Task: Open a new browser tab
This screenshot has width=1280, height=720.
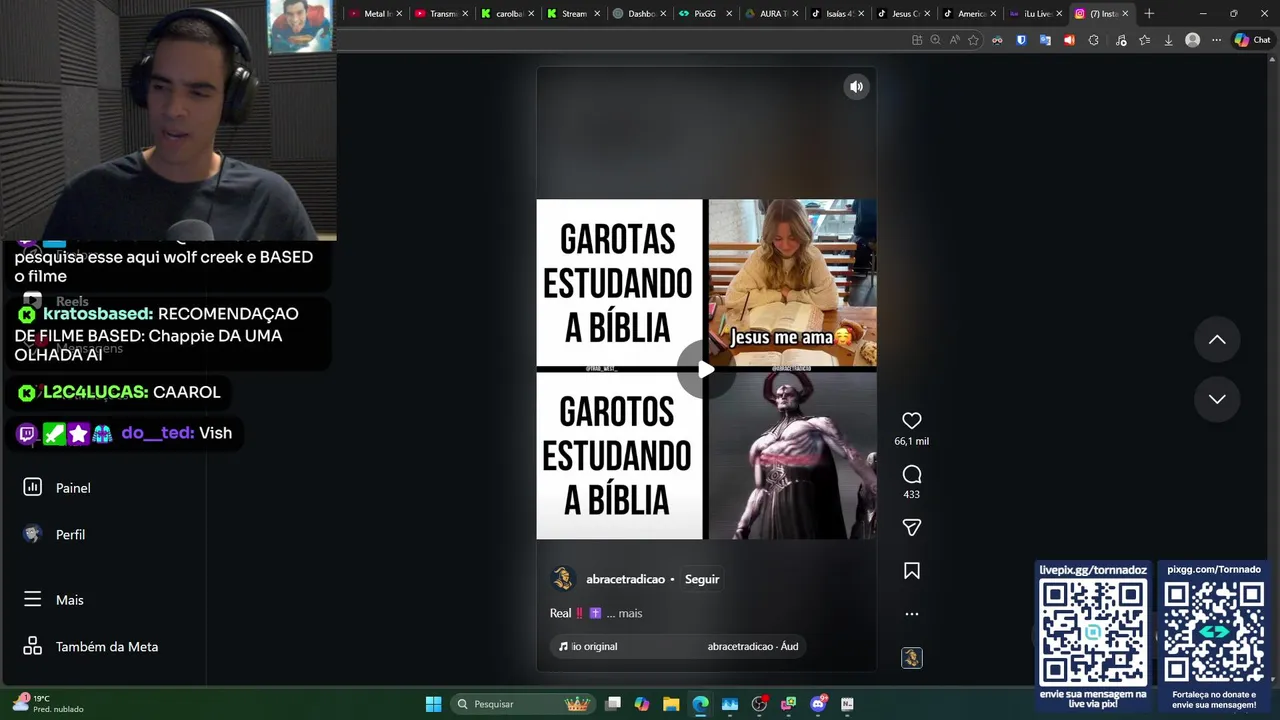Action: click(1149, 14)
